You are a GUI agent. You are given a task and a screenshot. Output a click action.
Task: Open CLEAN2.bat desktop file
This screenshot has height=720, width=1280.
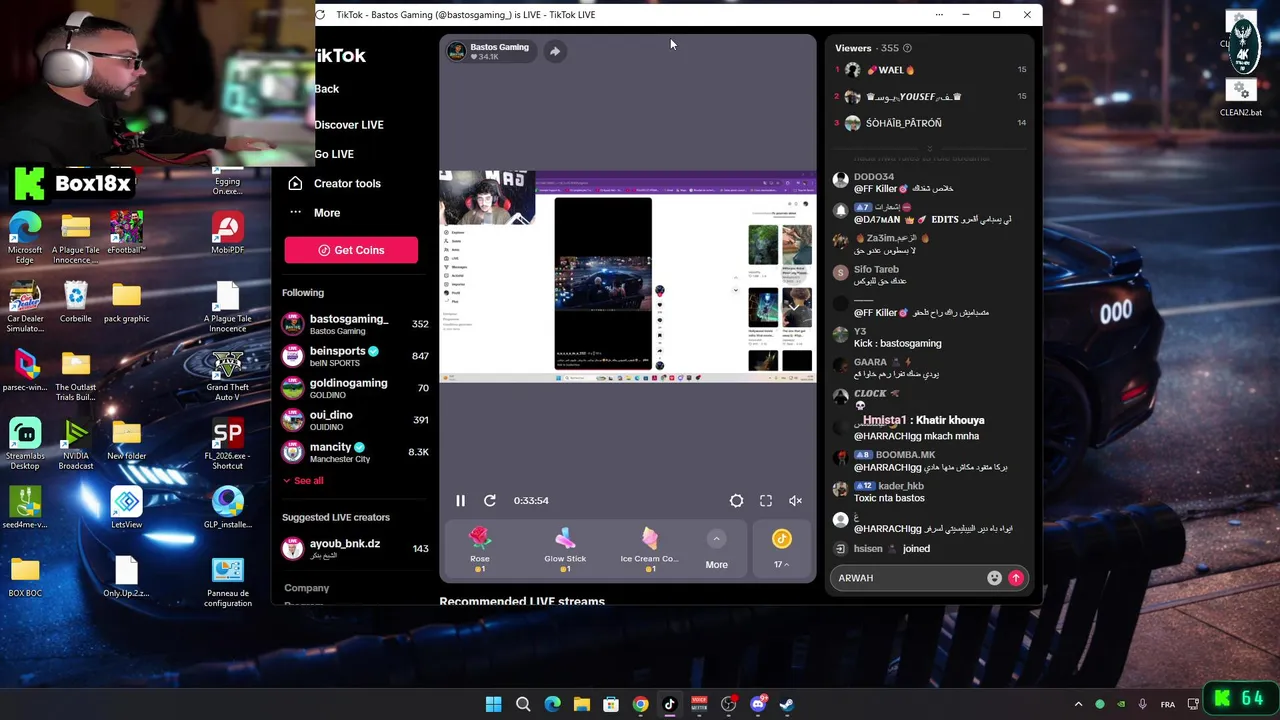click(x=1241, y=97)
